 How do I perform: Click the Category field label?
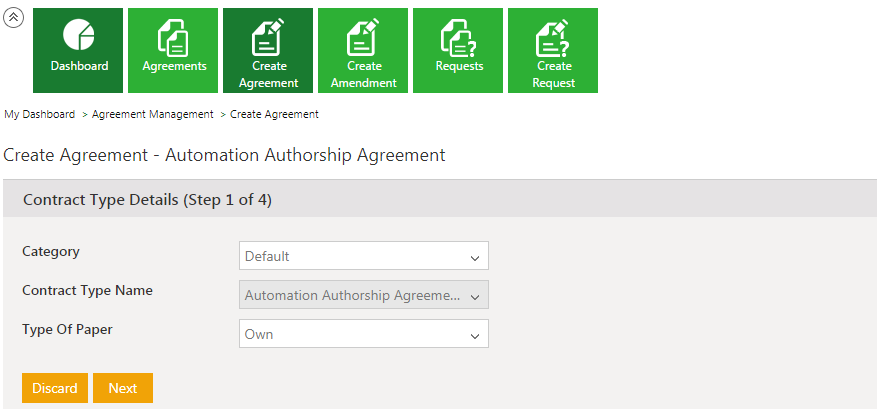coord(51,252)
